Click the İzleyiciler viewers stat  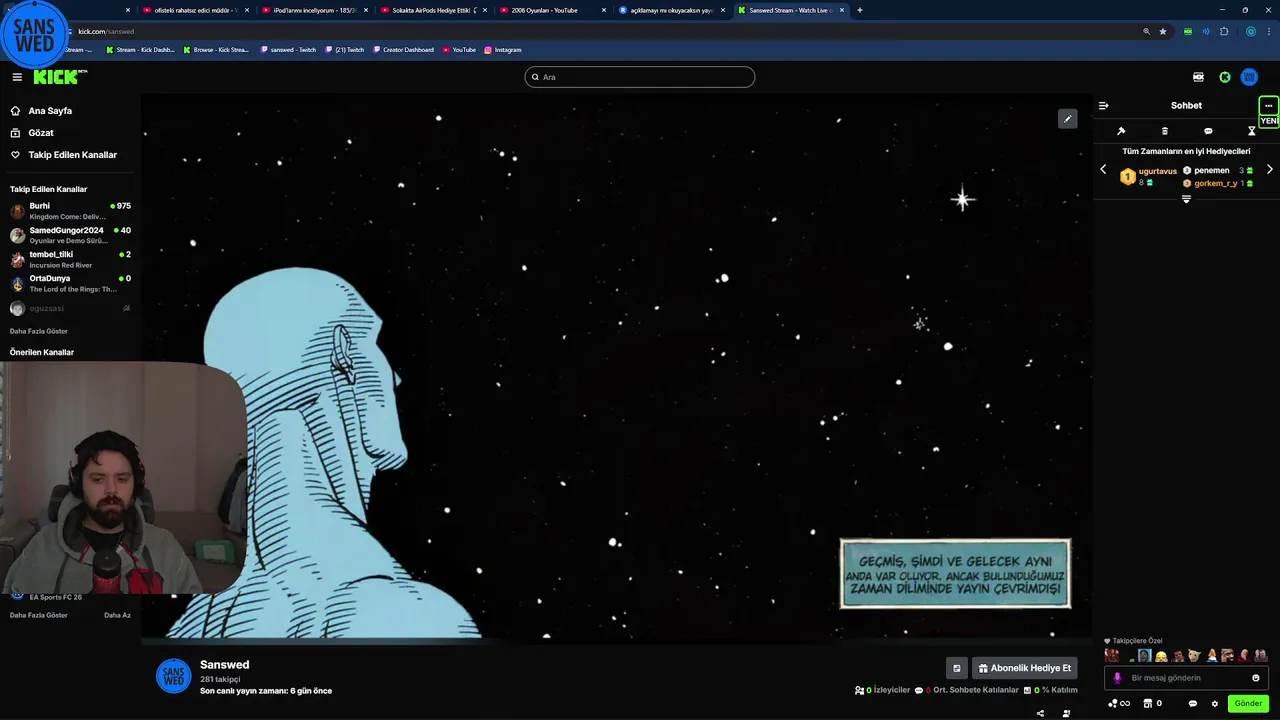point(882,690)
